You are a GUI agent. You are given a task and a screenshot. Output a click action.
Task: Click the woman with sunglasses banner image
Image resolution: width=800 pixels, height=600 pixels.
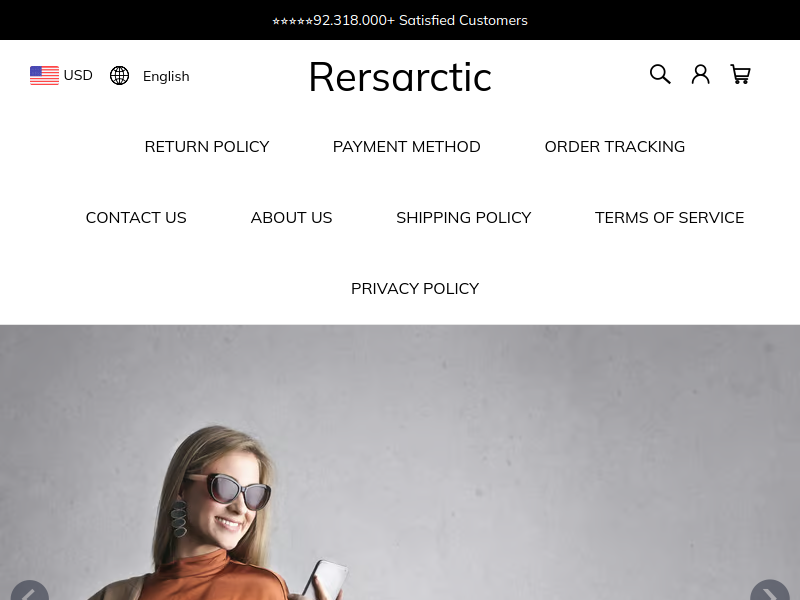[400, 462]
